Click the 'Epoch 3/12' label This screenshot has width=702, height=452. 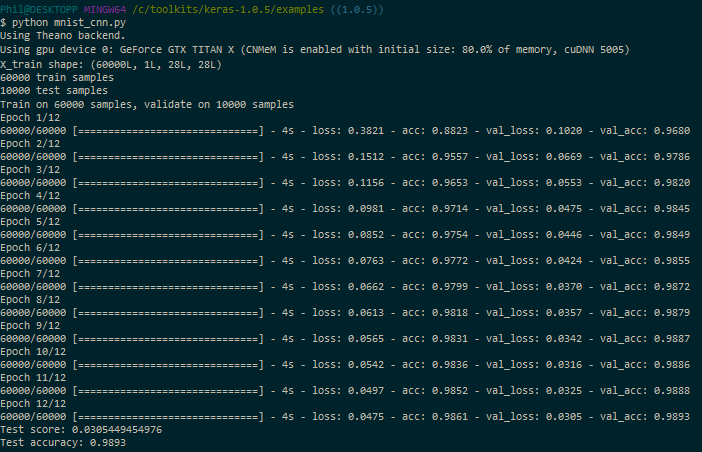[30, 170]
